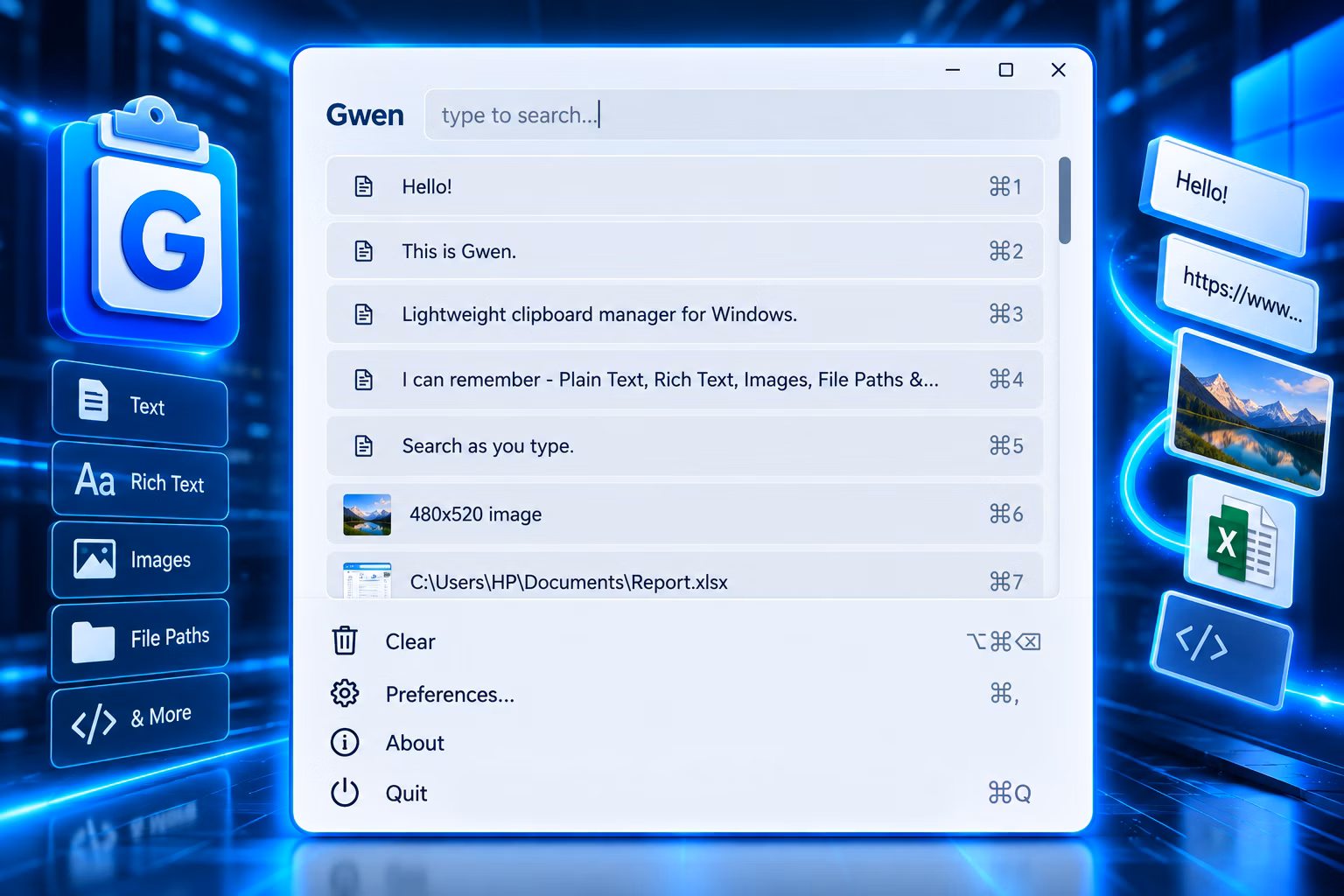
Task: Click the ⌘Q shortcut next to Quit
Action: coord(1009,793)
